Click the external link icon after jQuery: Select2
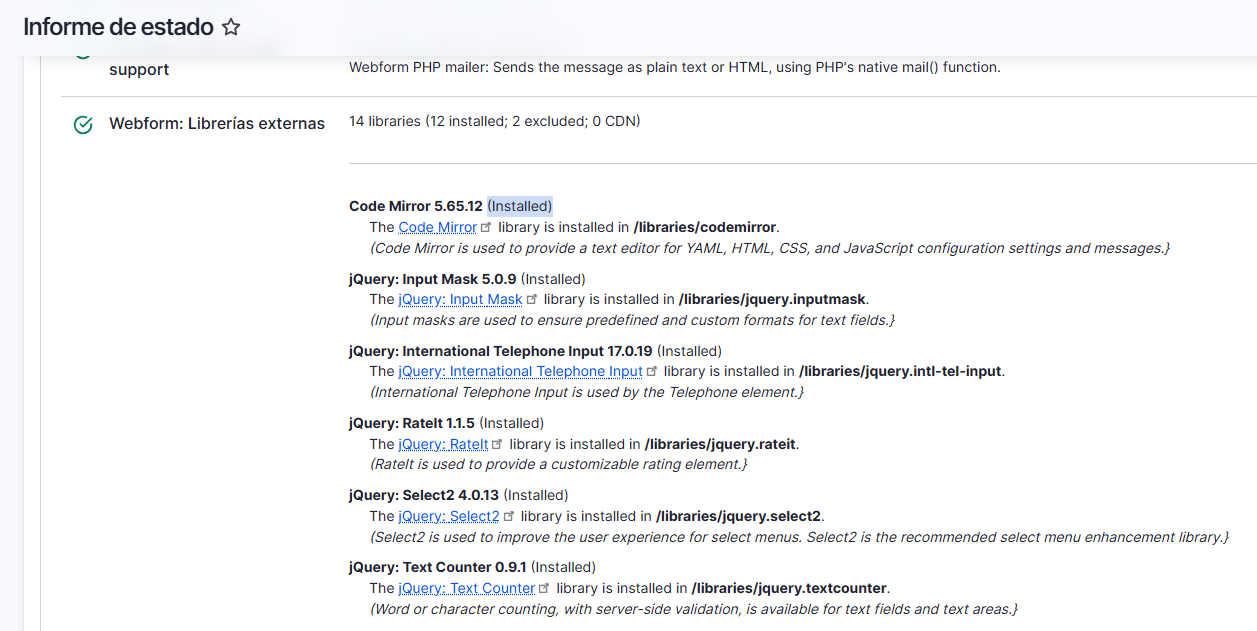 click(x=509, y=515)
